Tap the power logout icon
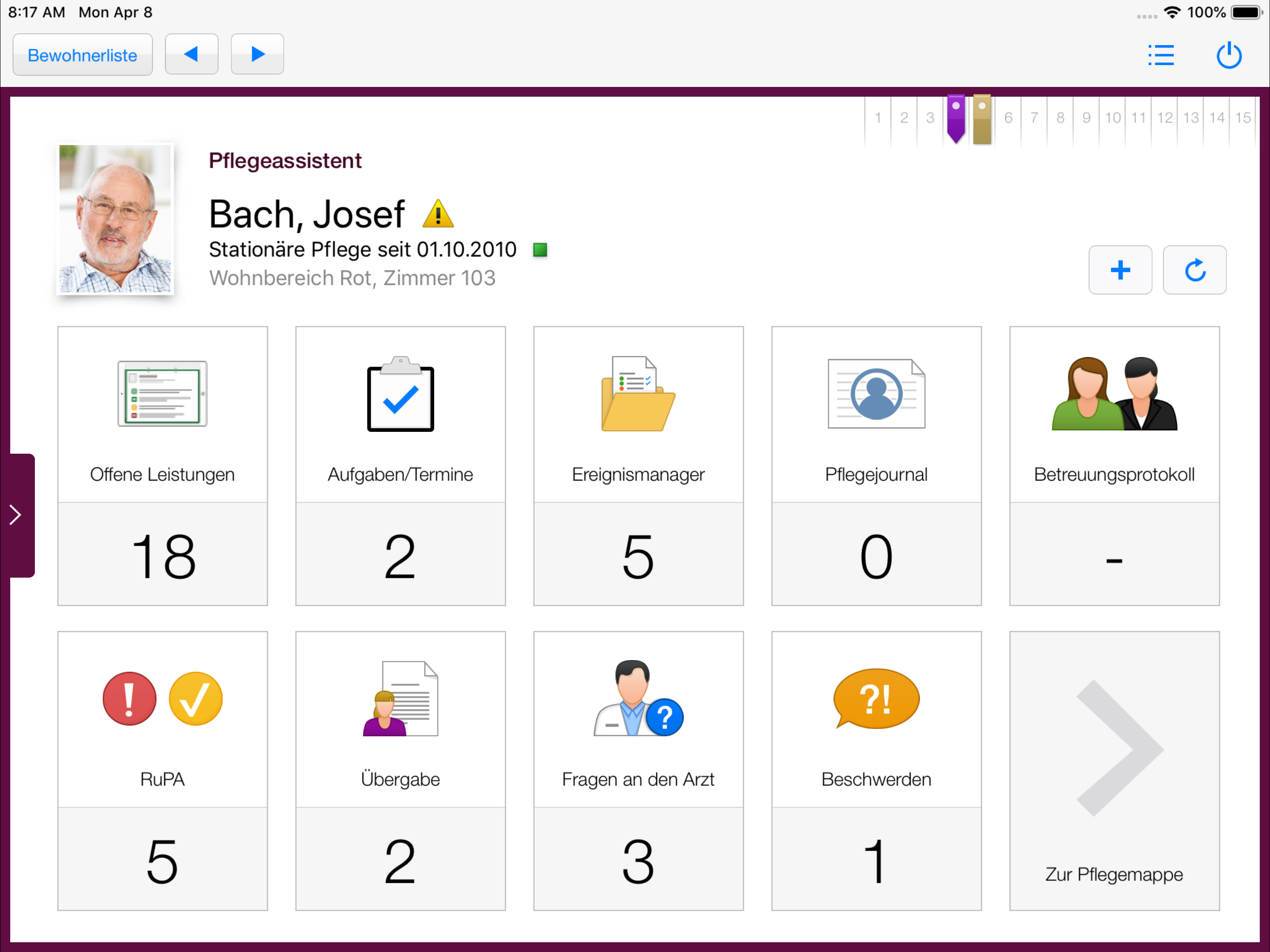 pos(1229,55)
